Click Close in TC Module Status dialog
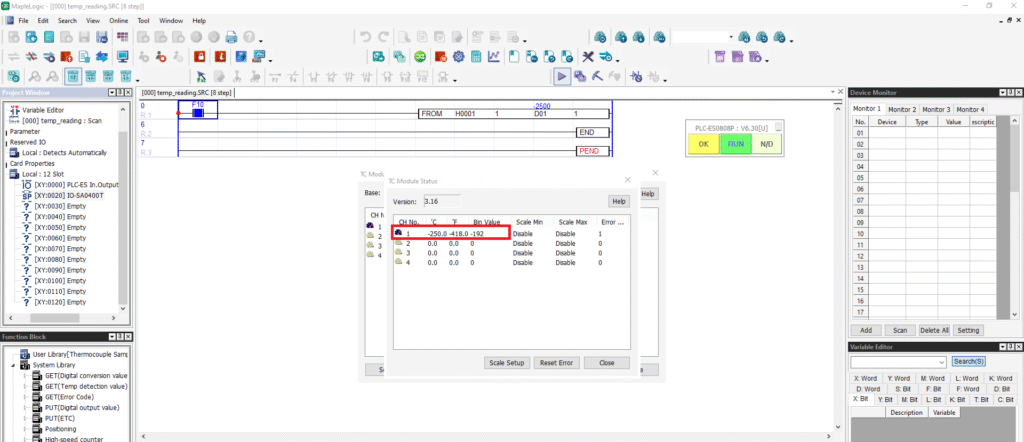Viewport: 1024px width, 442px height. [x=607, y=363]
